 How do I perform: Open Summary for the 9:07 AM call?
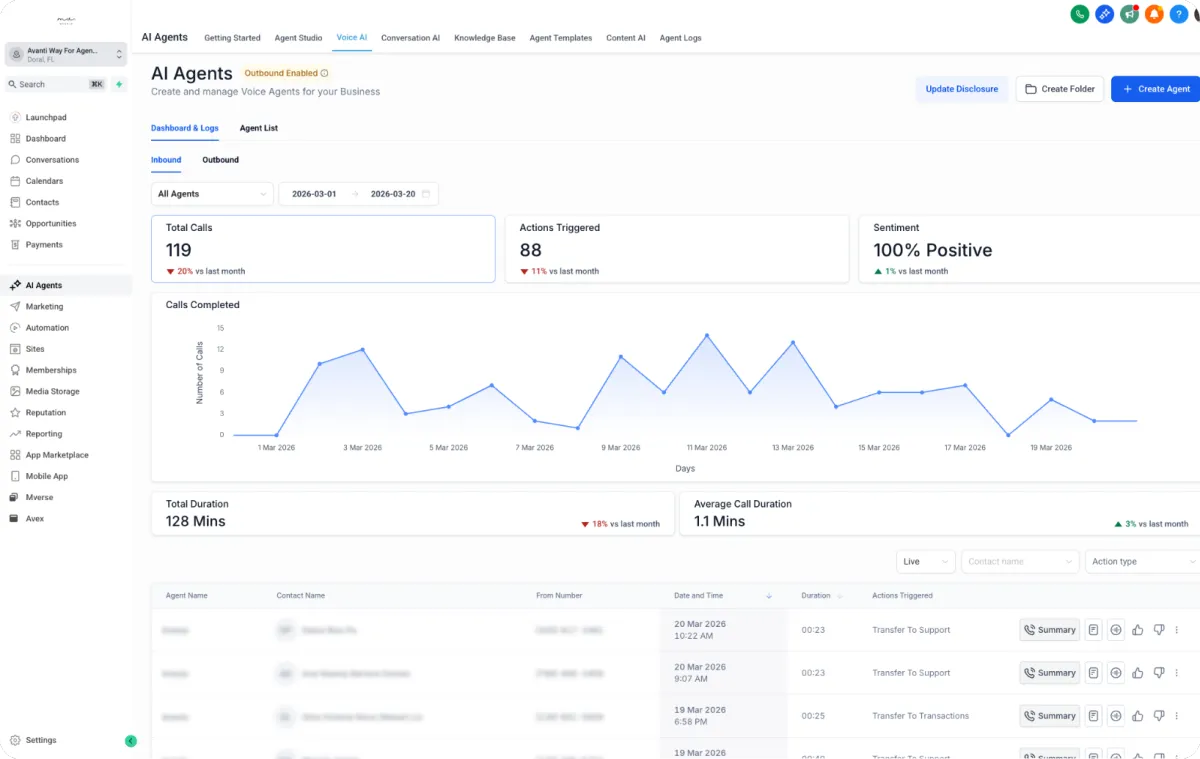coord(1049,673)
